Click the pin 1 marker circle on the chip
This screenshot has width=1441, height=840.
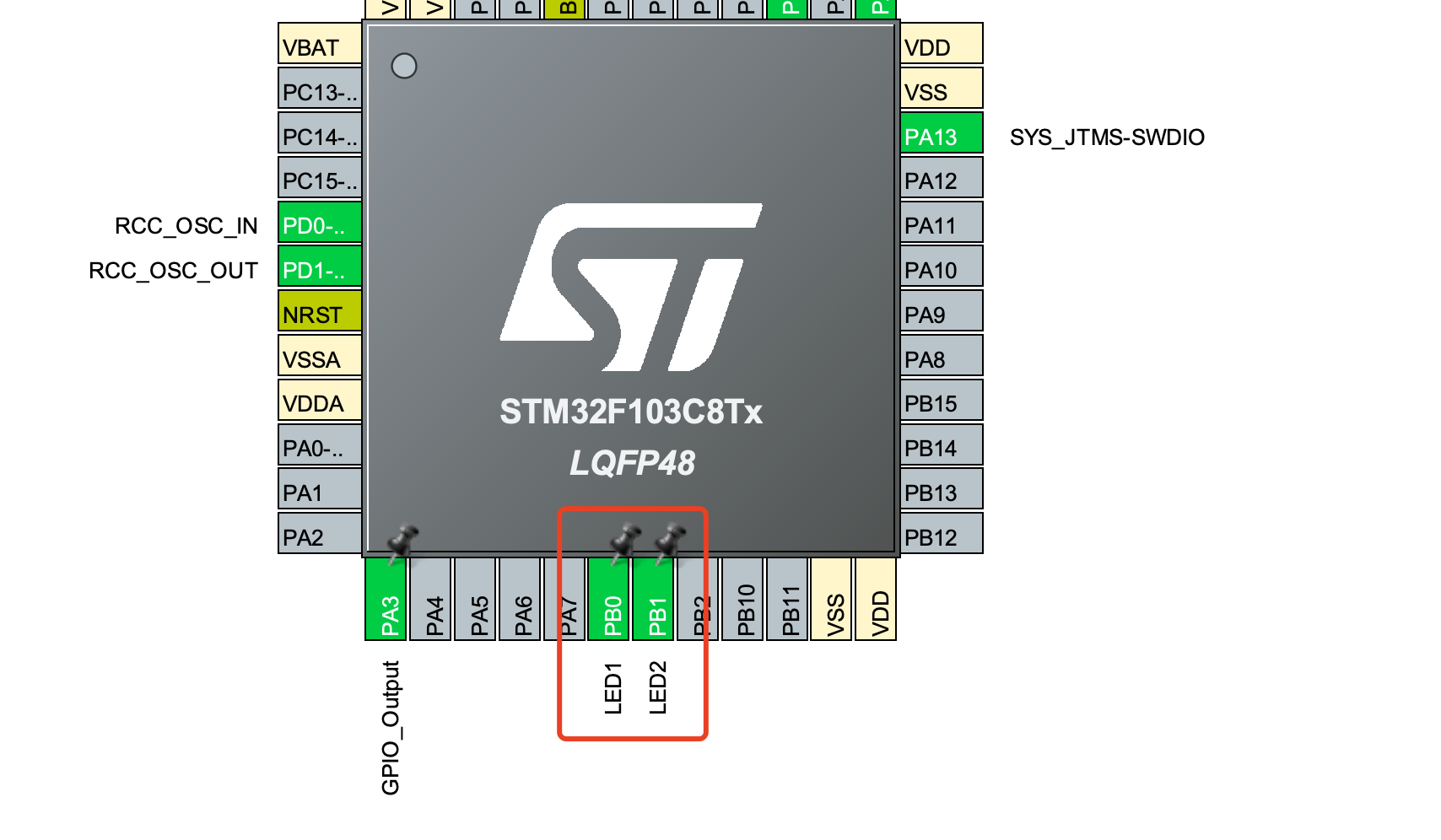pos(404,66)
